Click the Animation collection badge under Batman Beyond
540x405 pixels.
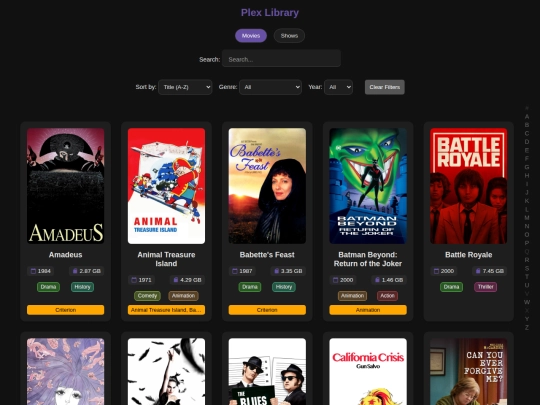(x=368, y=310)
